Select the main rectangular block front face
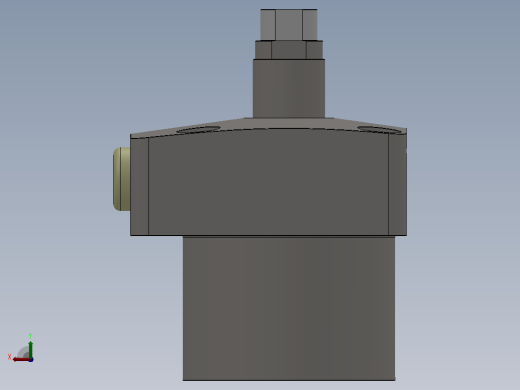Screen dimensions: 520x390 (x=268, y=183)
